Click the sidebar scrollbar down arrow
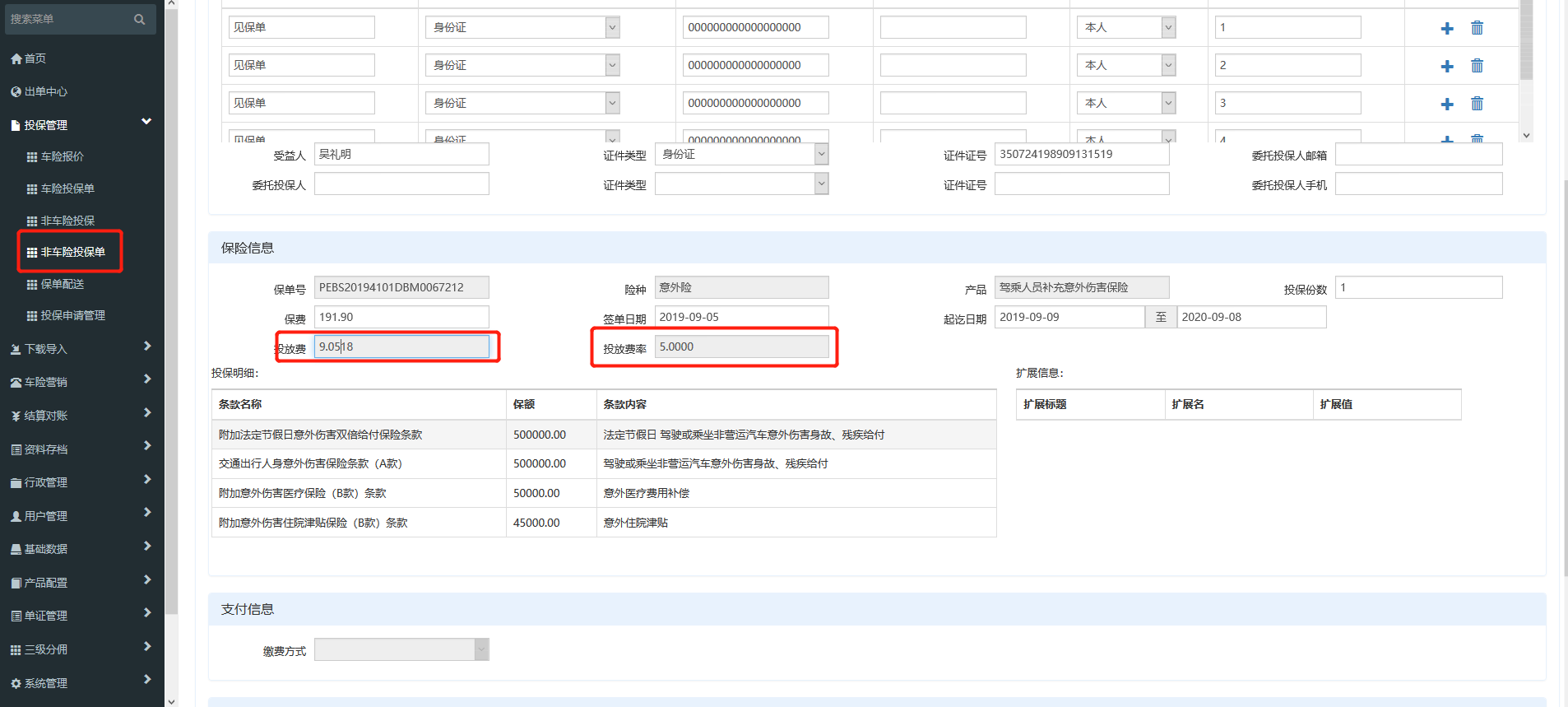This screenshot has height=707, width=1568. click(x=171, y=701)
